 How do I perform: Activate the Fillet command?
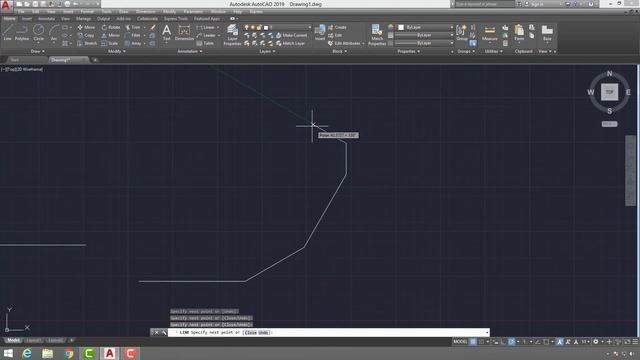133,36
